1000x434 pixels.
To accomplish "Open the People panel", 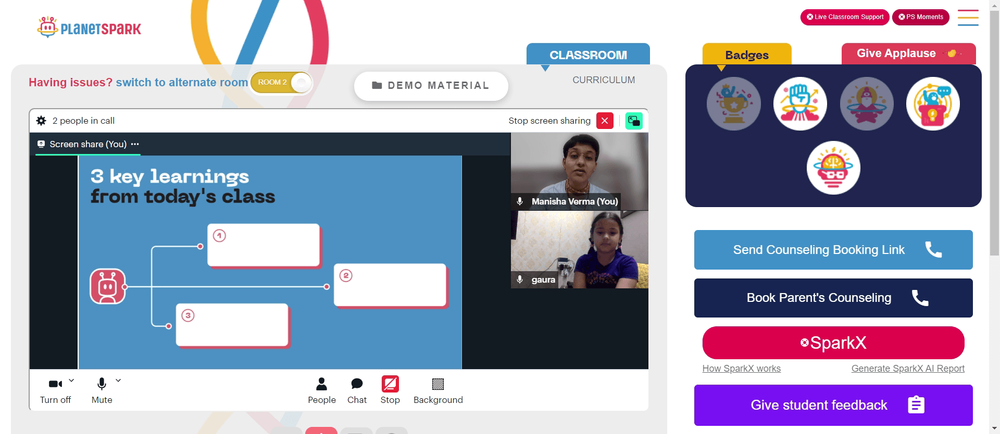I will click(x=321, y=391).
